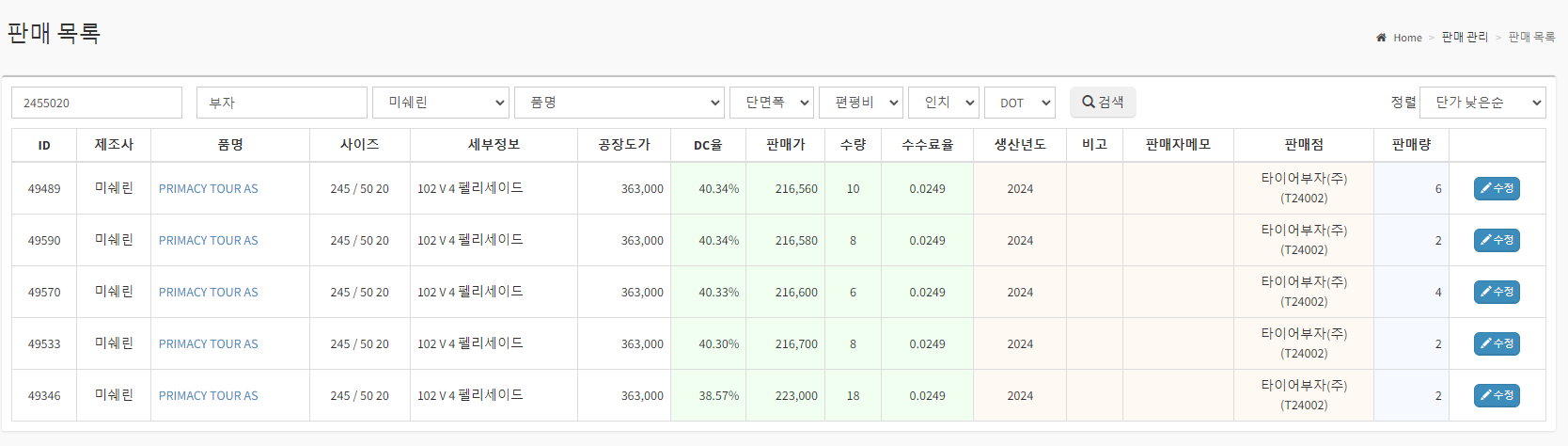Click edit button for row 49533

coord(1497,344)
